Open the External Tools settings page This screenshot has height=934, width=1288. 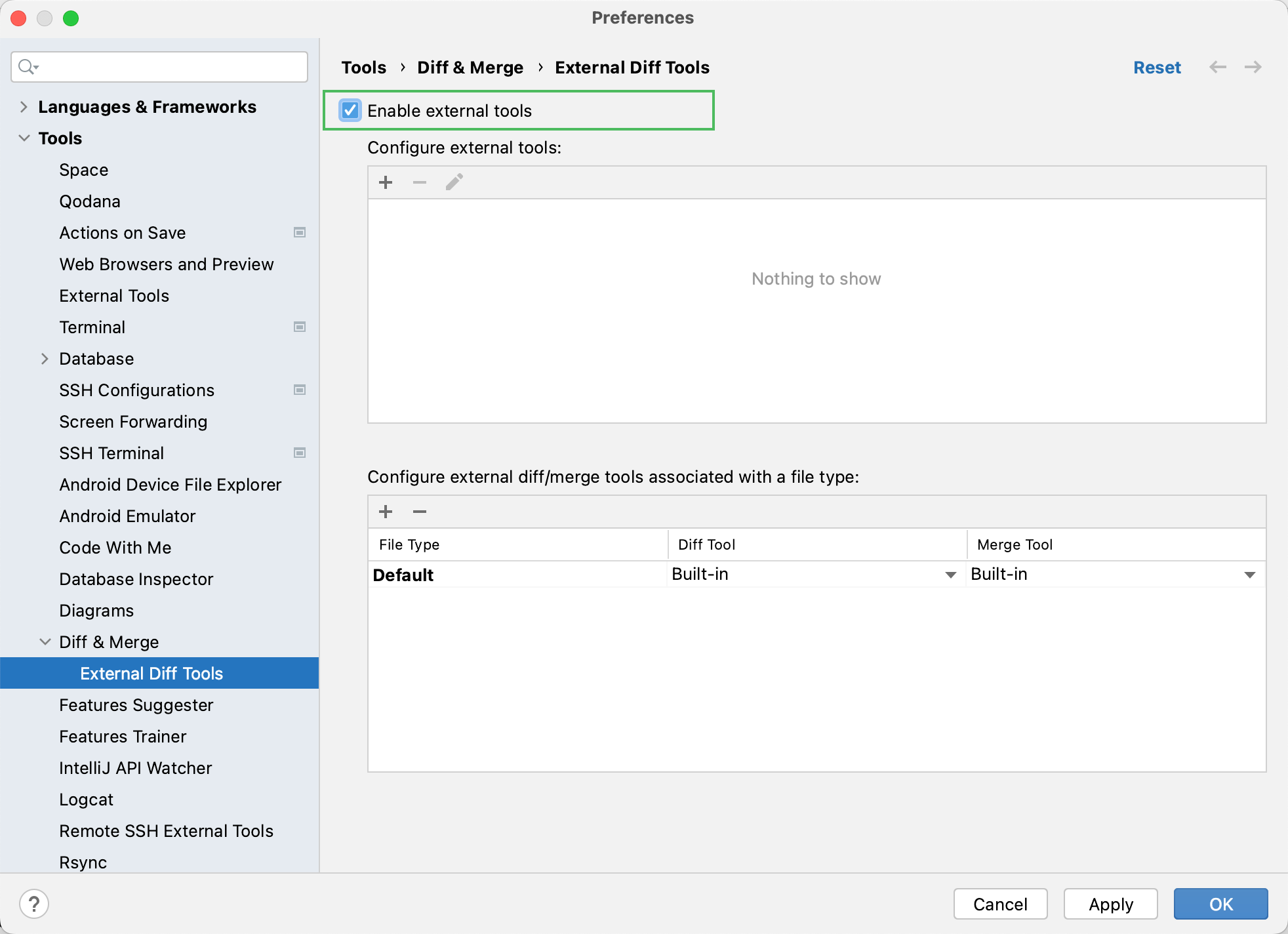114,295
